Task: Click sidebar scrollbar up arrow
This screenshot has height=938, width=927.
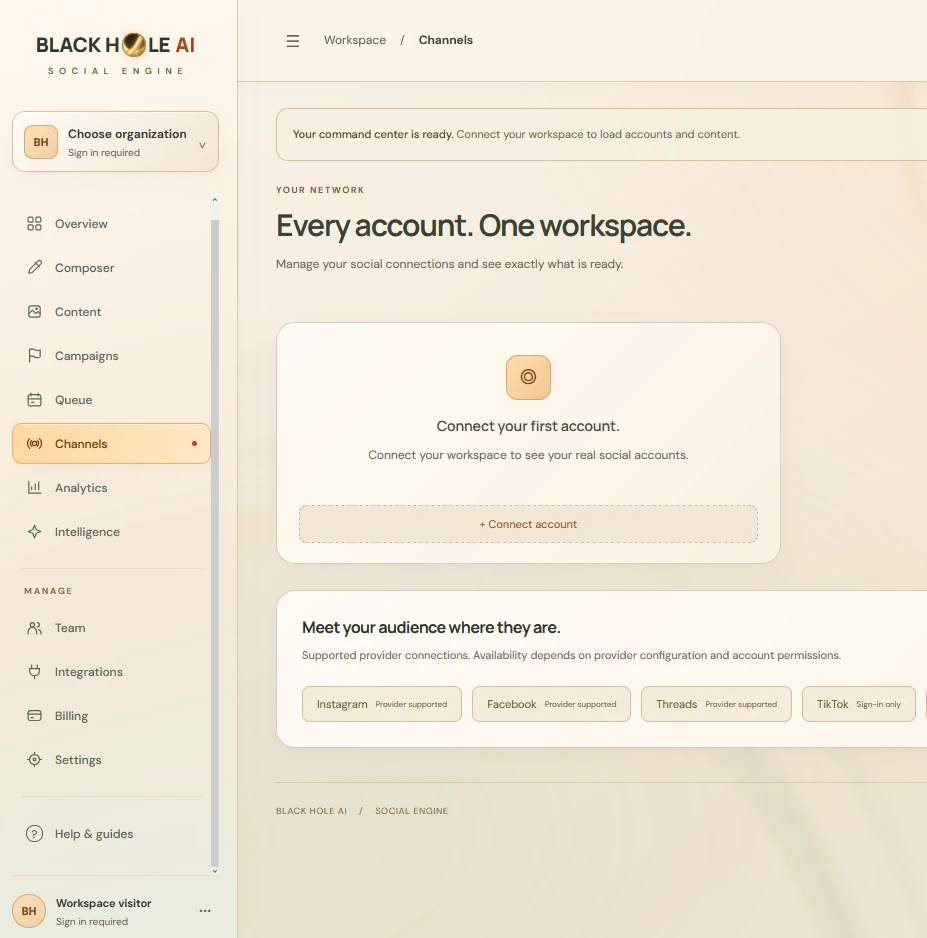Action: point(215,200)
